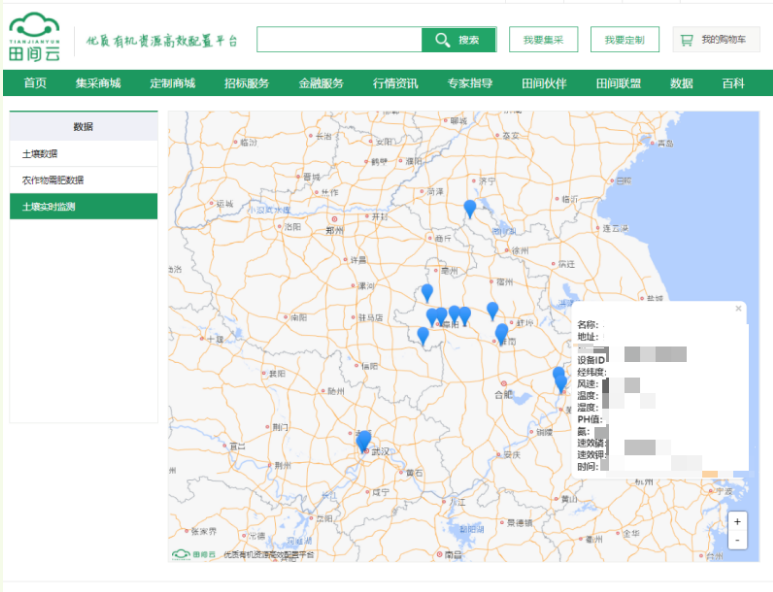Select the northernmost map marker near 济宁
Screen dimensions: 773x592
(470, 208)
